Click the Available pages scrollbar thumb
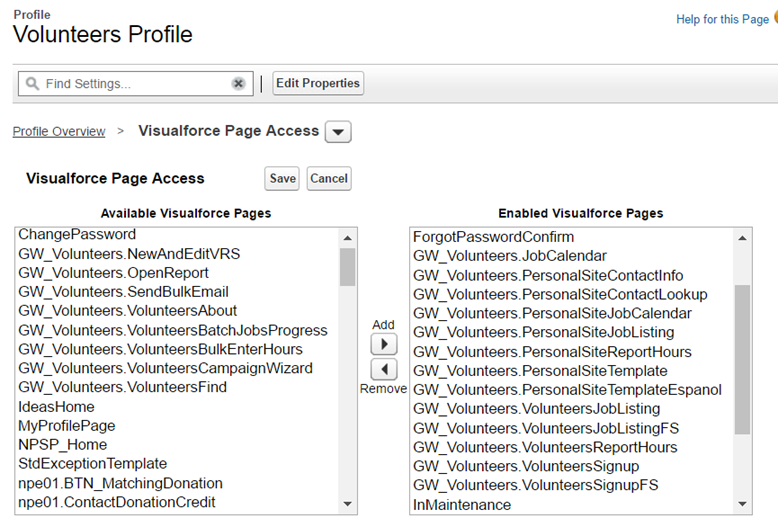 point(347,267)
